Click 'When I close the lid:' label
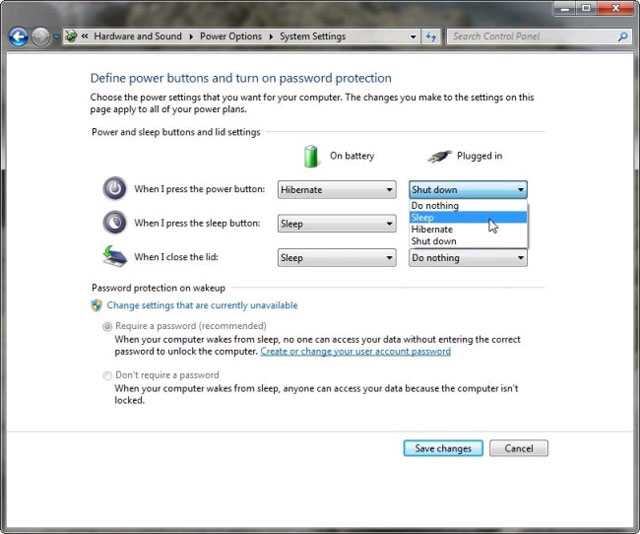 [x=176, y=257]
